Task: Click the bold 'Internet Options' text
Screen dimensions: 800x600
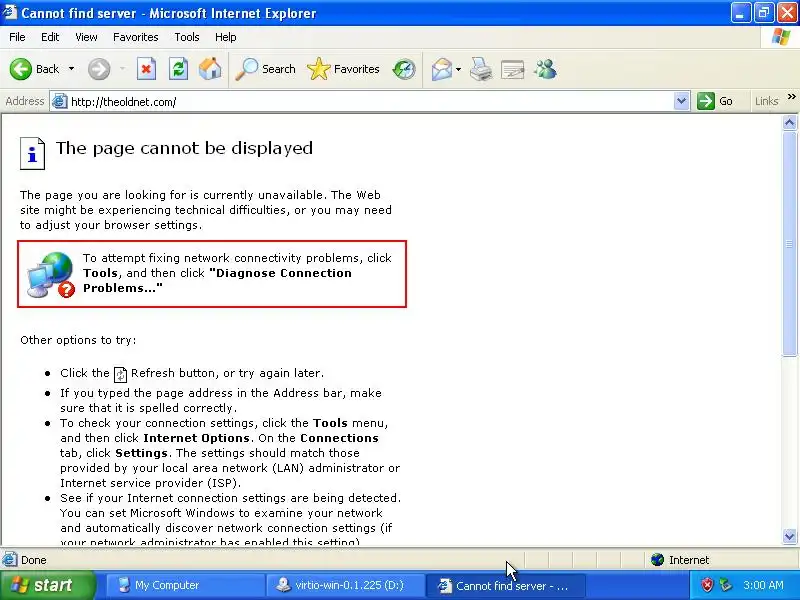Action: (x=196, y=438)
